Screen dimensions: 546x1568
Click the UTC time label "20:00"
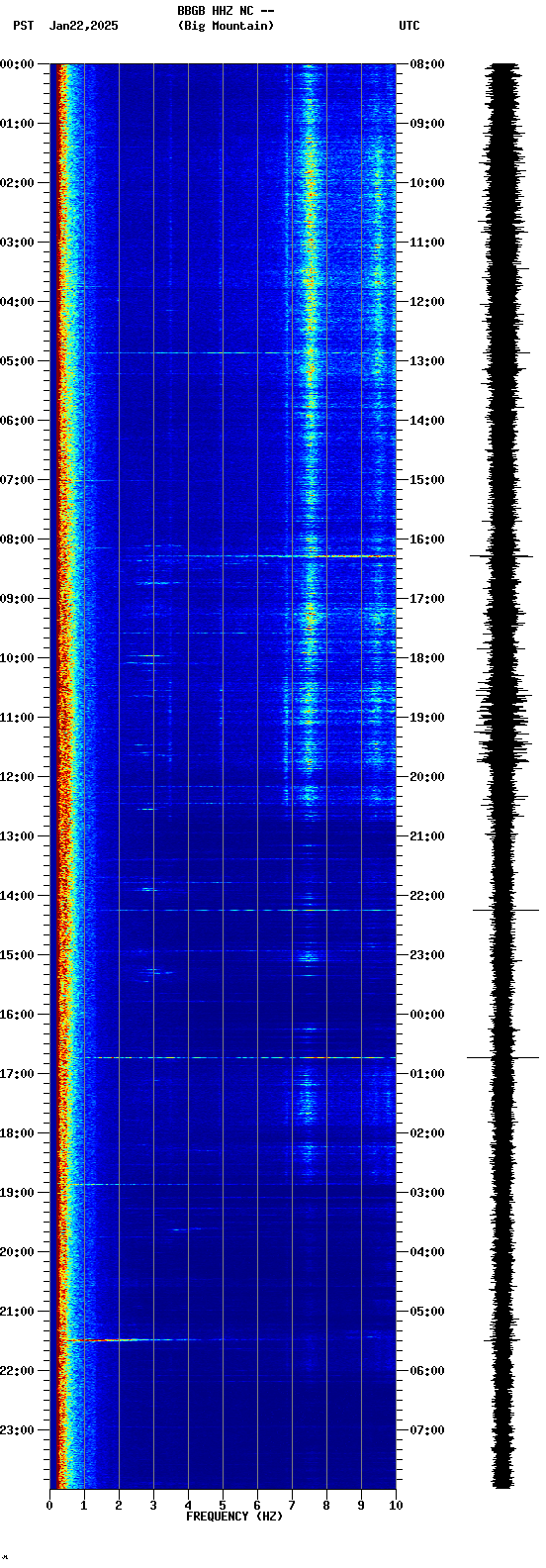pos(427,777)
